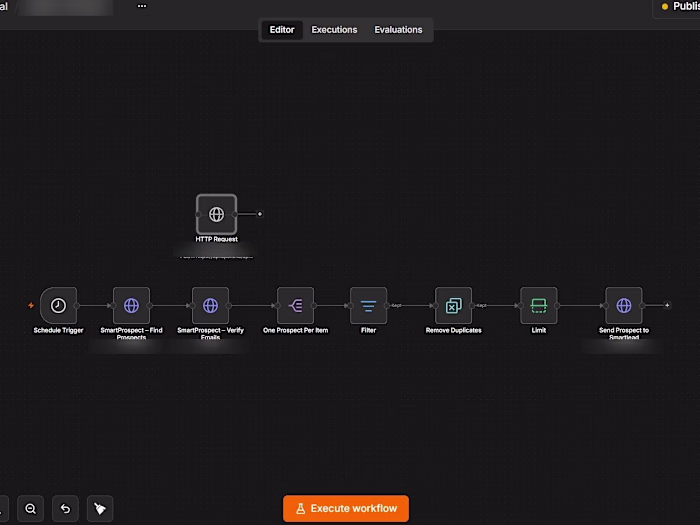The image size is (700, 525).
Task: Click the zoom out magnifier button
Action: [30, 508]
